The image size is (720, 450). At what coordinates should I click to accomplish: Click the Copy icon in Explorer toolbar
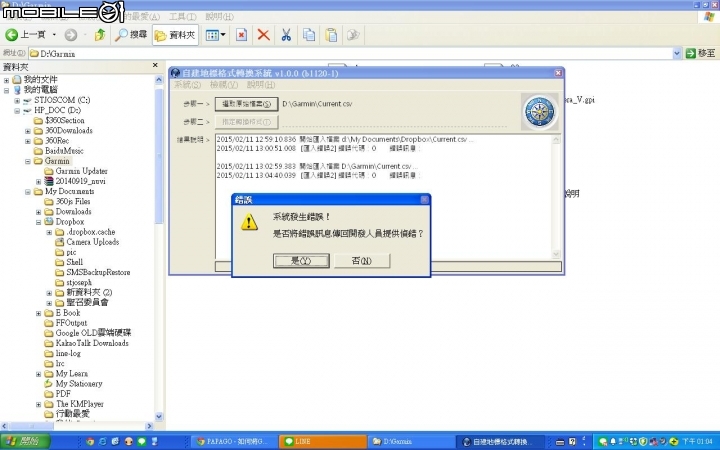coord(309,35)
